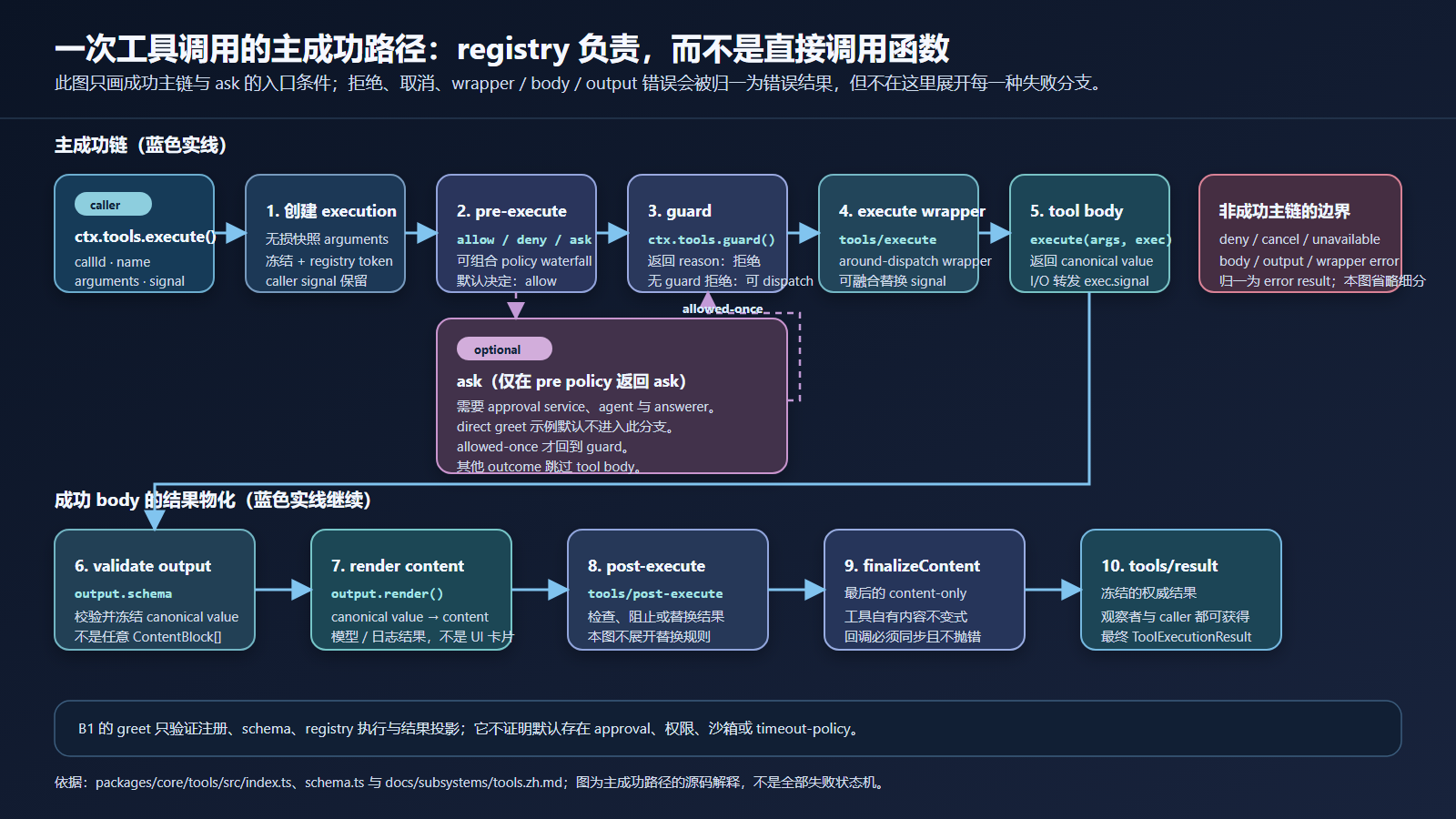Viewport: 1456px width, 819px height.
Task: Click 'caller signal 保留' line
Action: tap(317, 281)
